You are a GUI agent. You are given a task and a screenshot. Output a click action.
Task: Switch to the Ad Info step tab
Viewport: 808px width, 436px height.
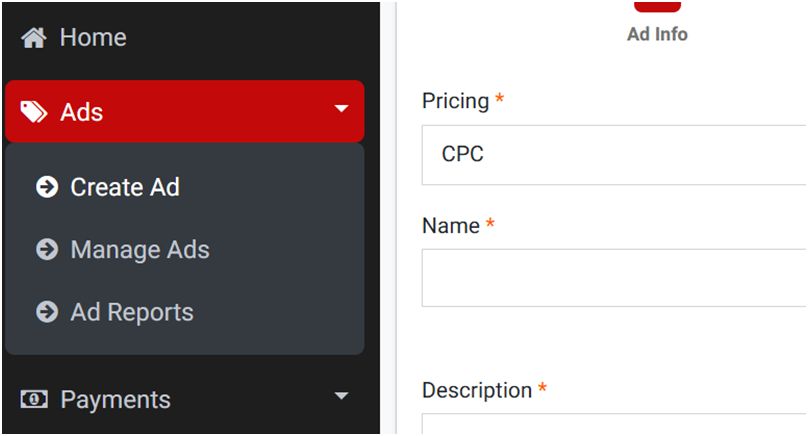[x=657, y=34]
